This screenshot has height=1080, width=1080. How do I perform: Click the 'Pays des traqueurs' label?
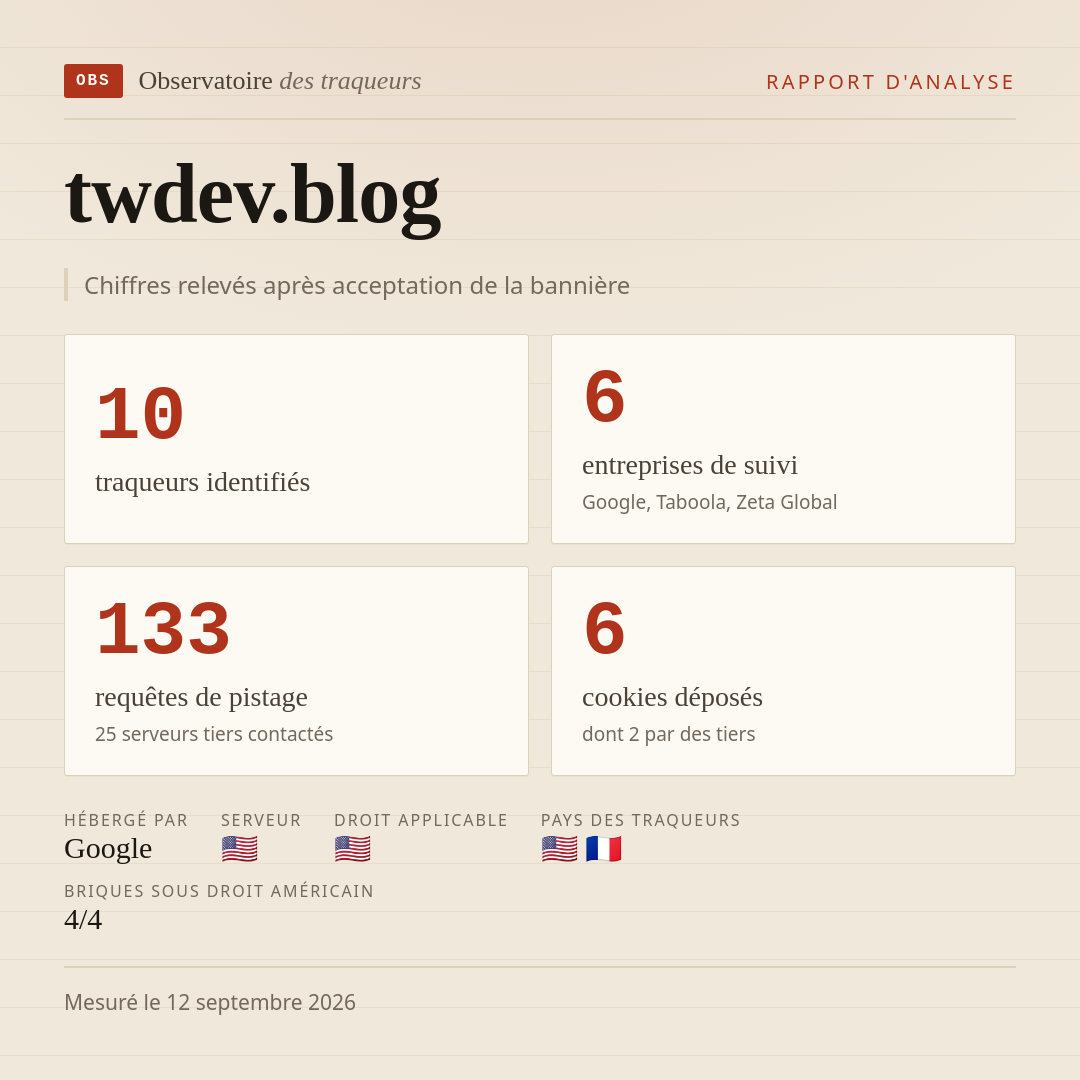click(x=641, y=820)
